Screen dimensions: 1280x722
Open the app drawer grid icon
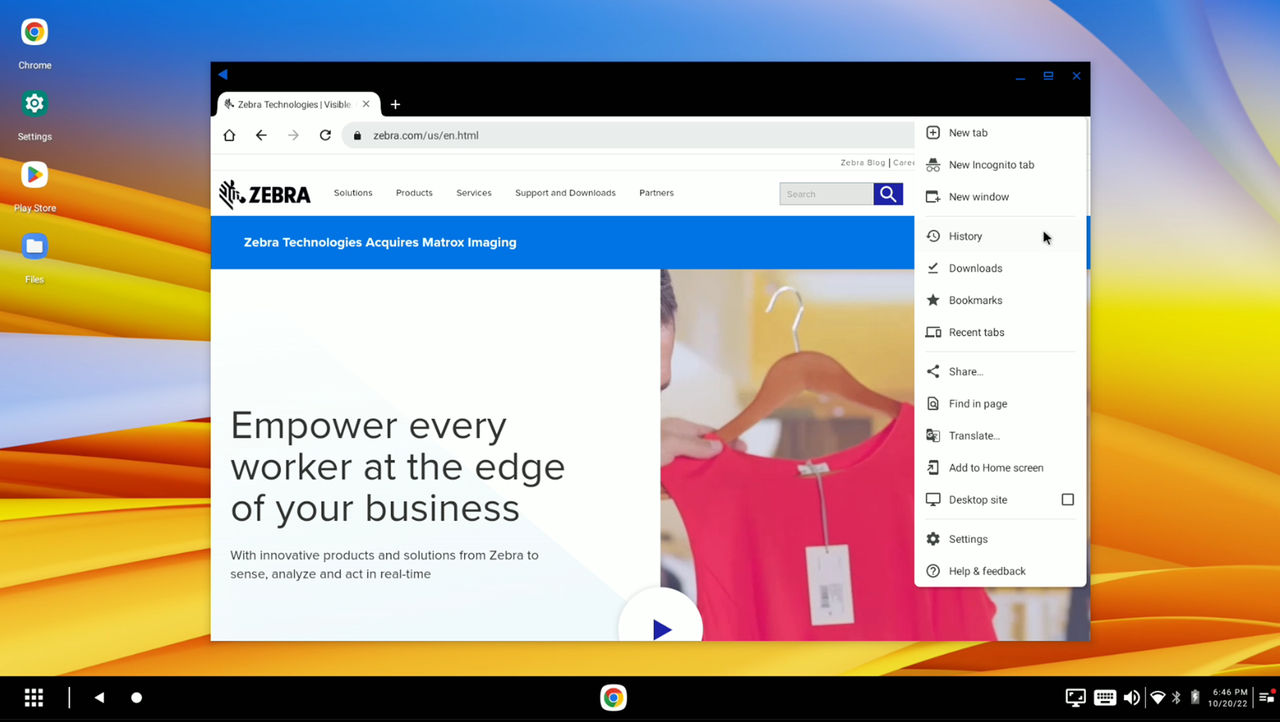click(34, 698)
